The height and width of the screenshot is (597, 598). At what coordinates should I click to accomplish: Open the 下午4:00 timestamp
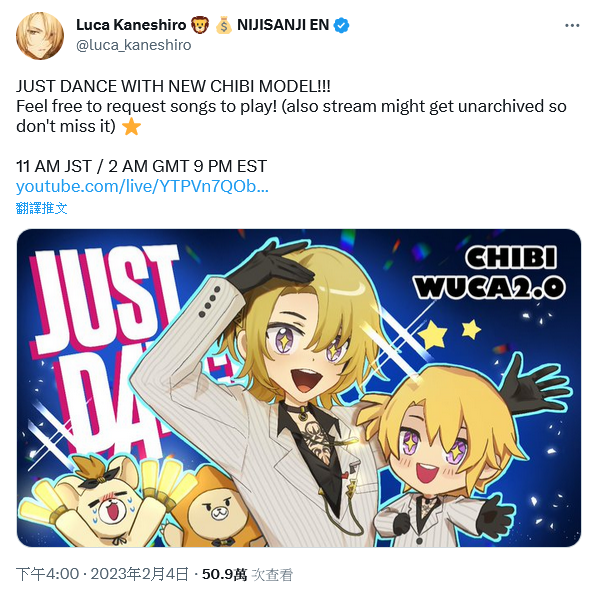point(48,574)
